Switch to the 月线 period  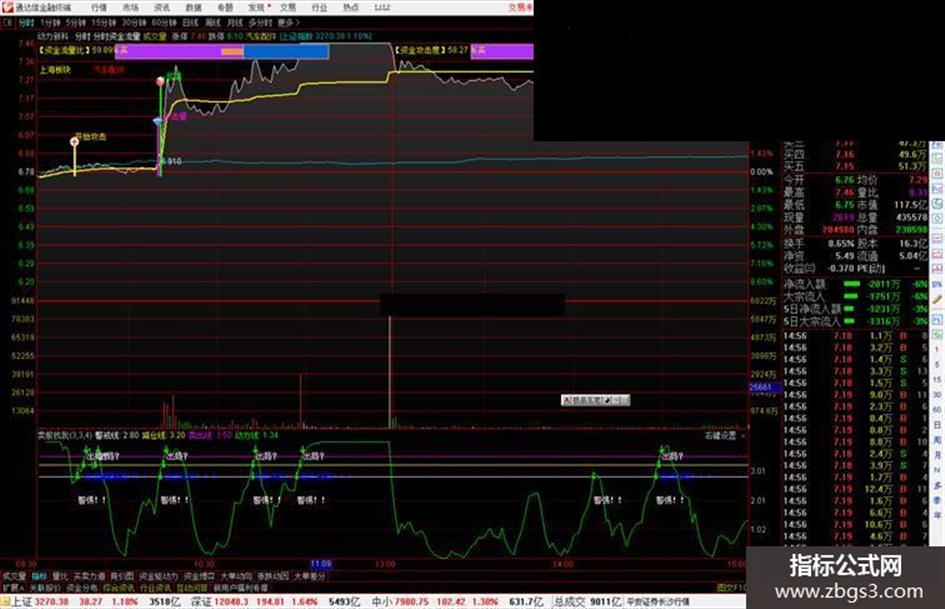(x=234, y=23)
